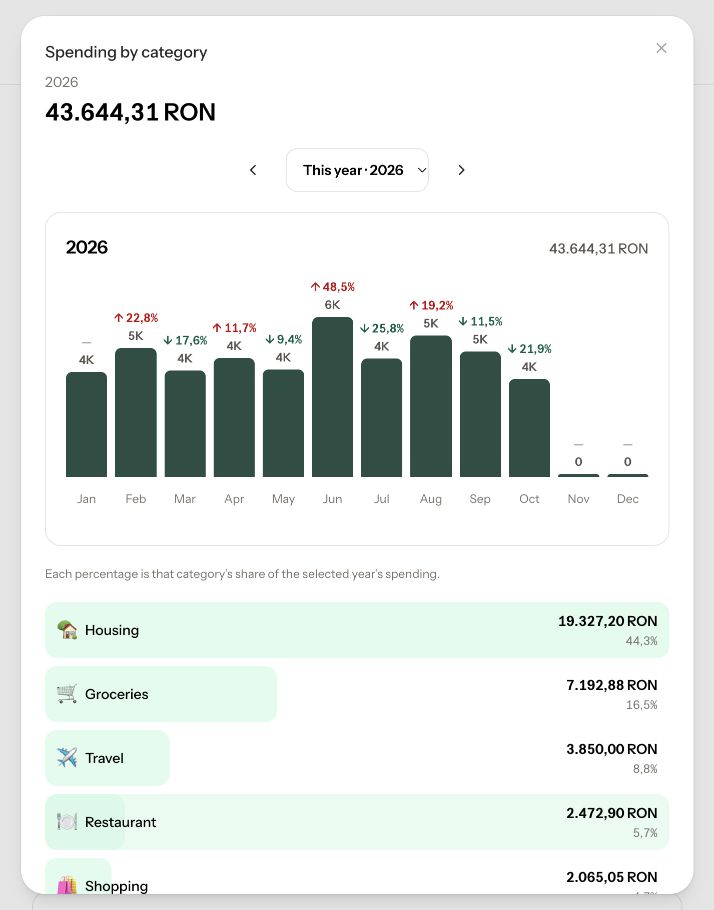Click the 48,5% increase label above June

[333, 287]
